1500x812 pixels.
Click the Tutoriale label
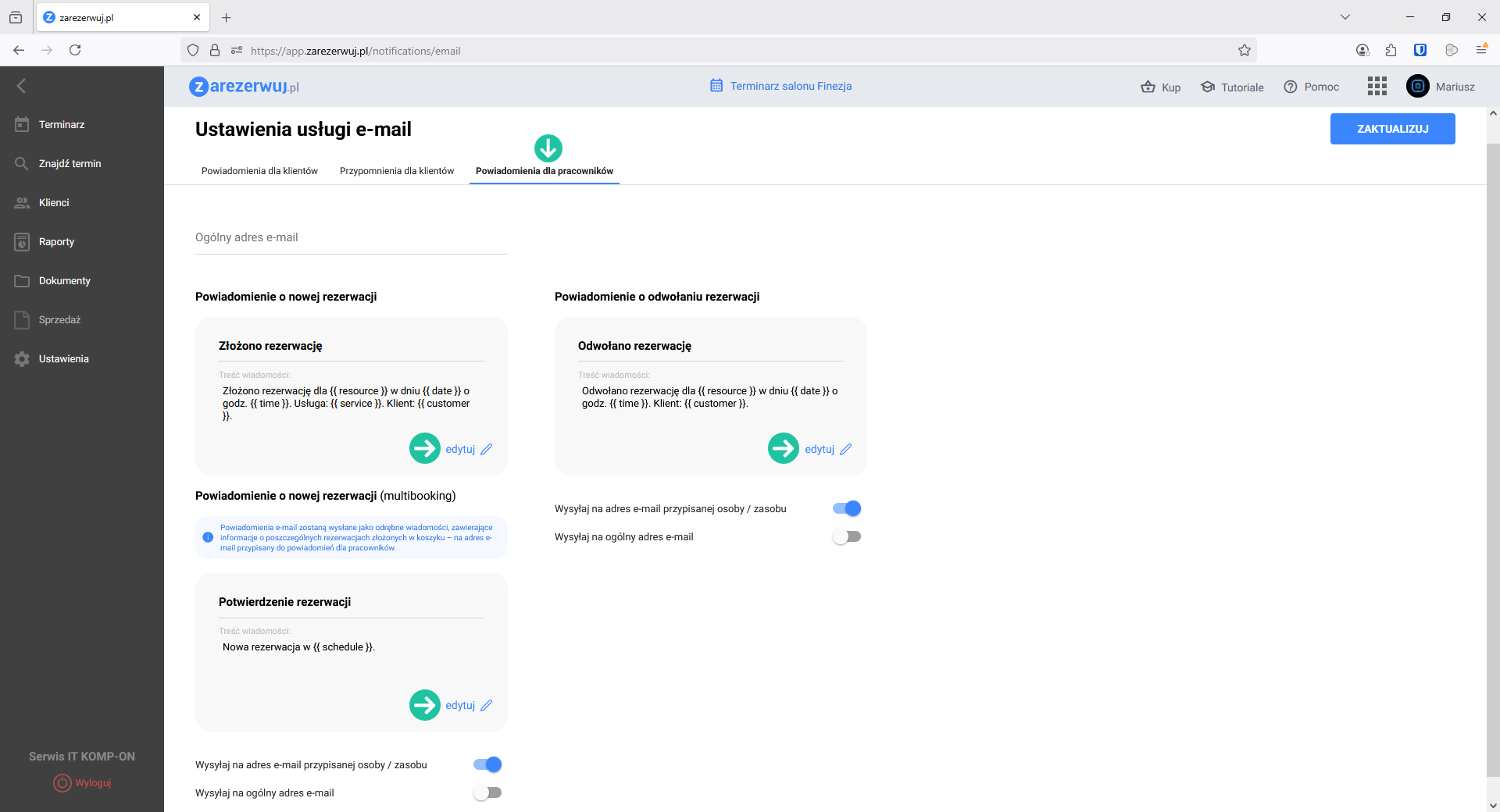(x=1242, y=87)
